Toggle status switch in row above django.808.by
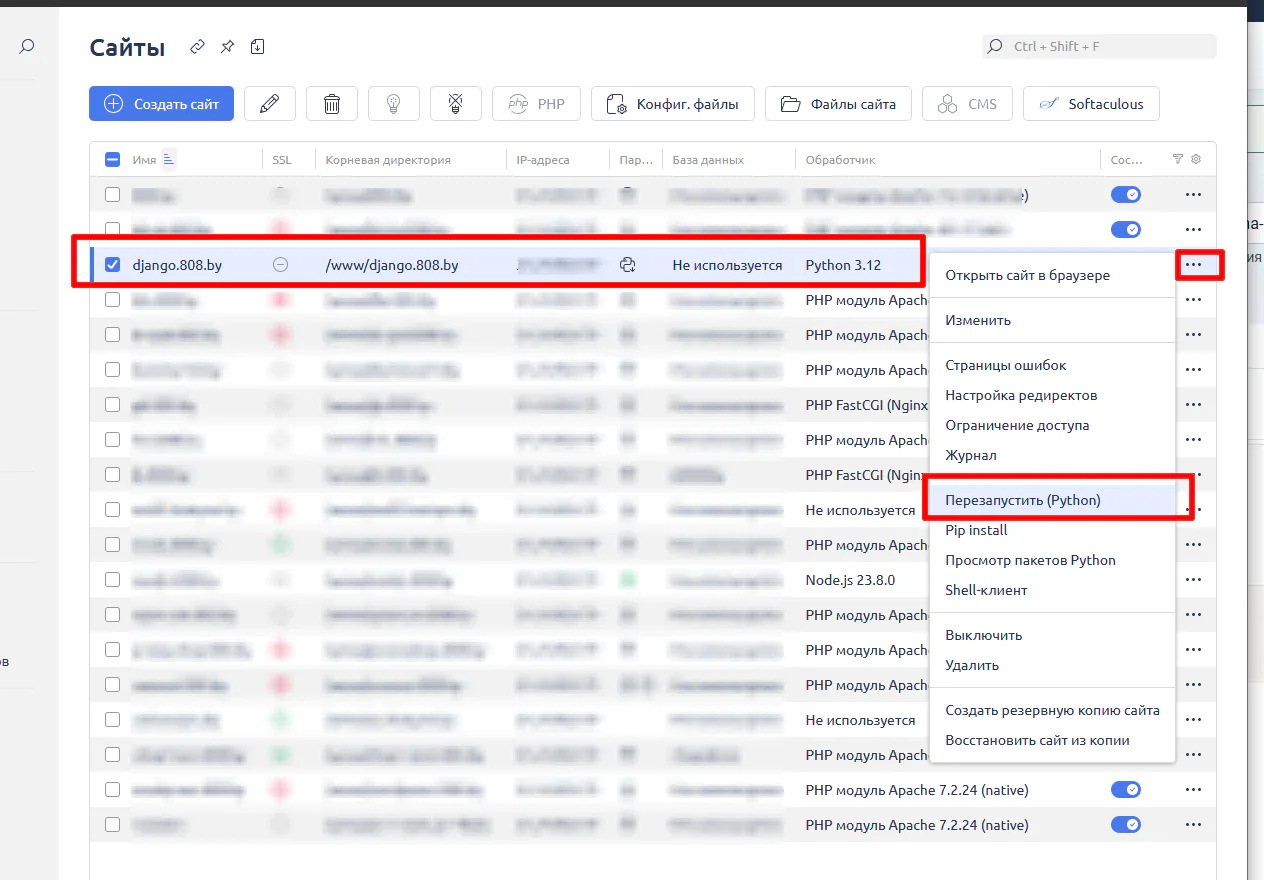 (1126, 229)
